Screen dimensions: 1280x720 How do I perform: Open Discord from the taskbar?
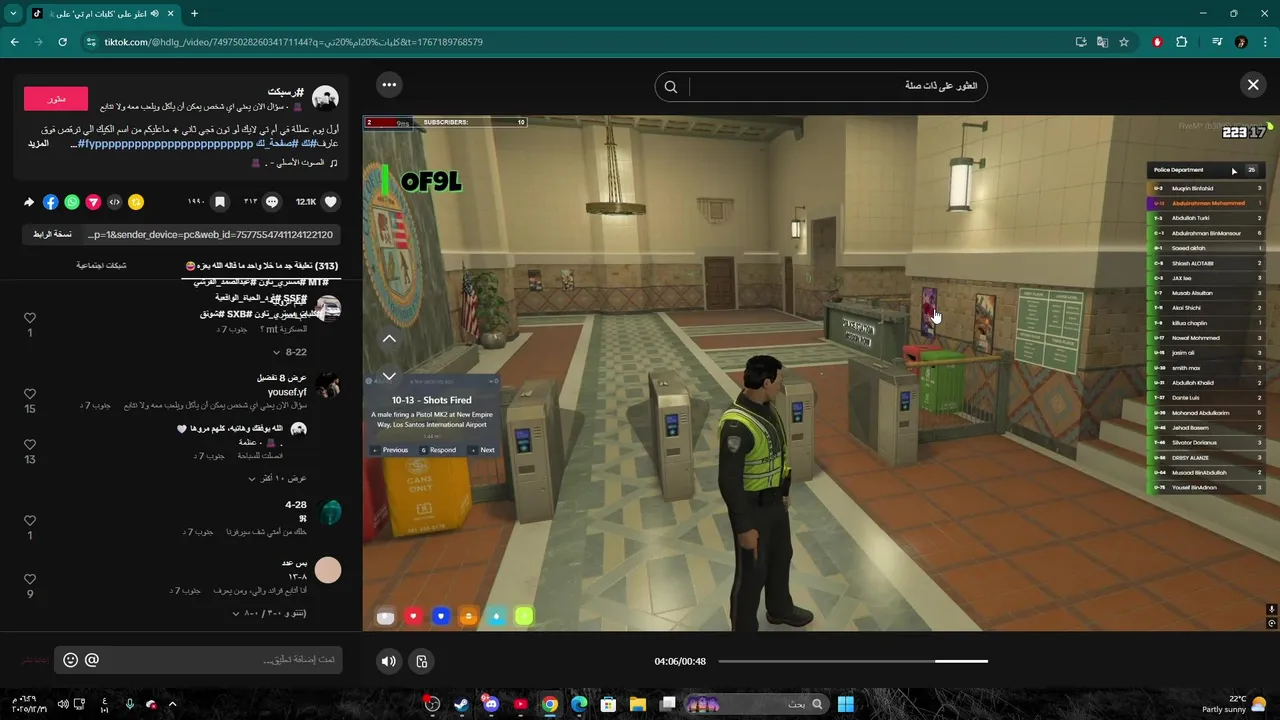tap(490, 704)
